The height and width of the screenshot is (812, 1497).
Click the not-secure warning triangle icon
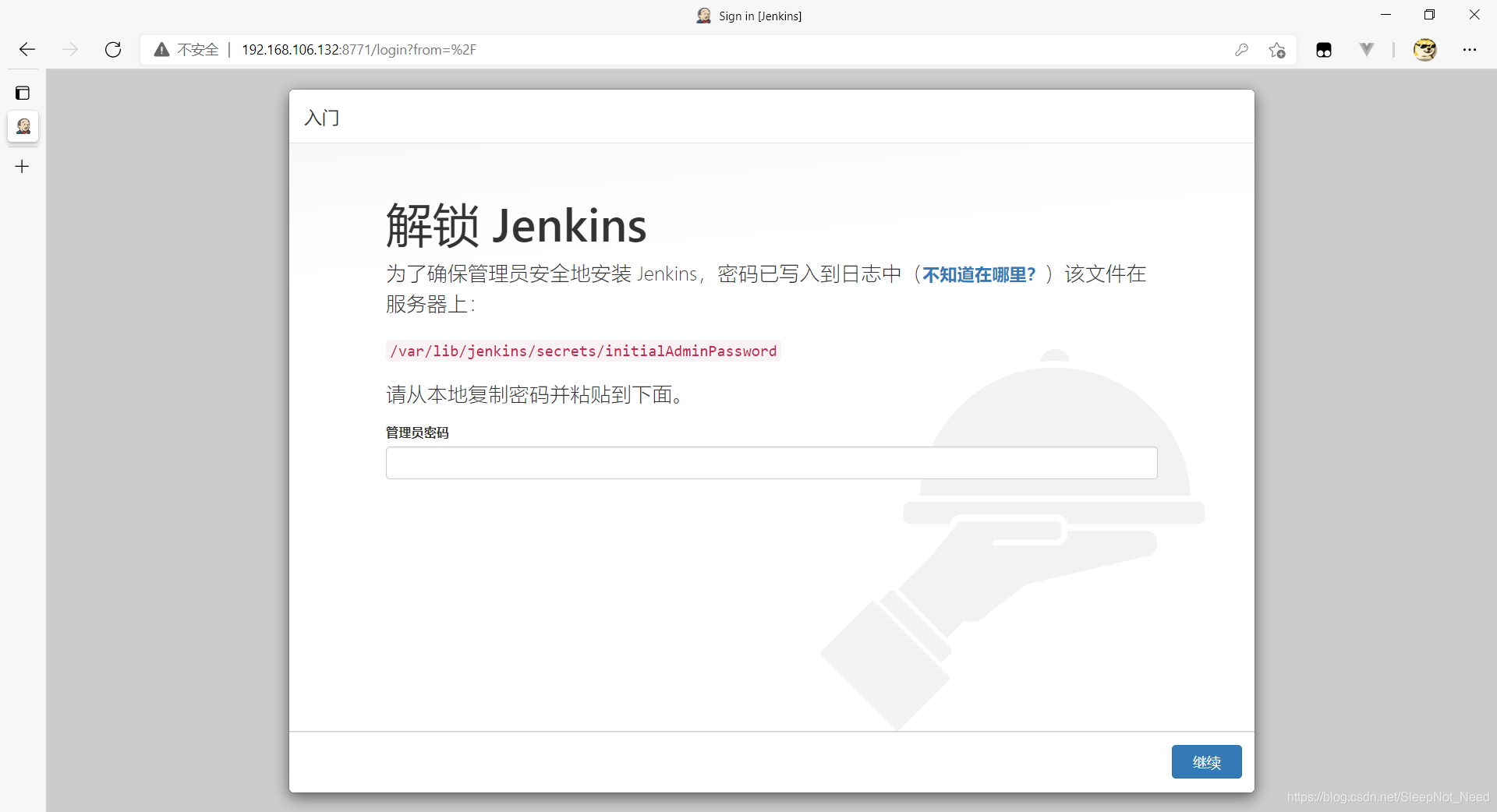point(161,50)
